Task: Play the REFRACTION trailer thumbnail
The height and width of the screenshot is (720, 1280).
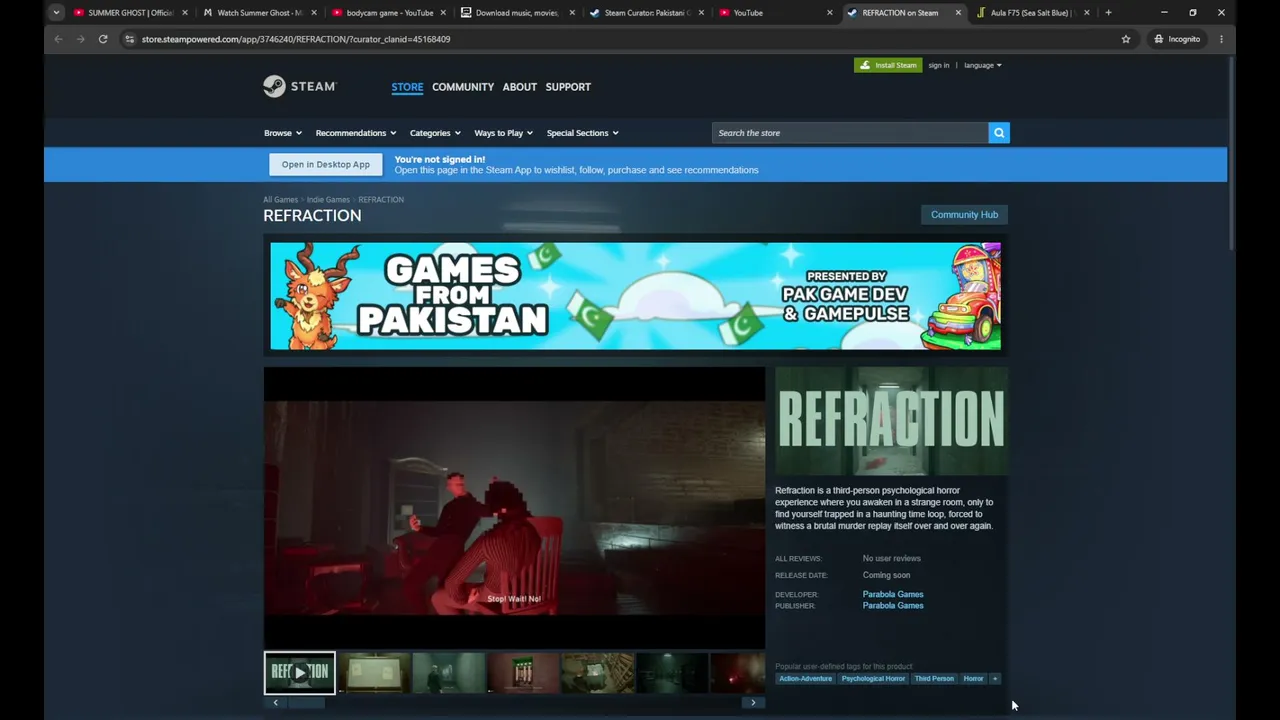Action: [300, 673]
